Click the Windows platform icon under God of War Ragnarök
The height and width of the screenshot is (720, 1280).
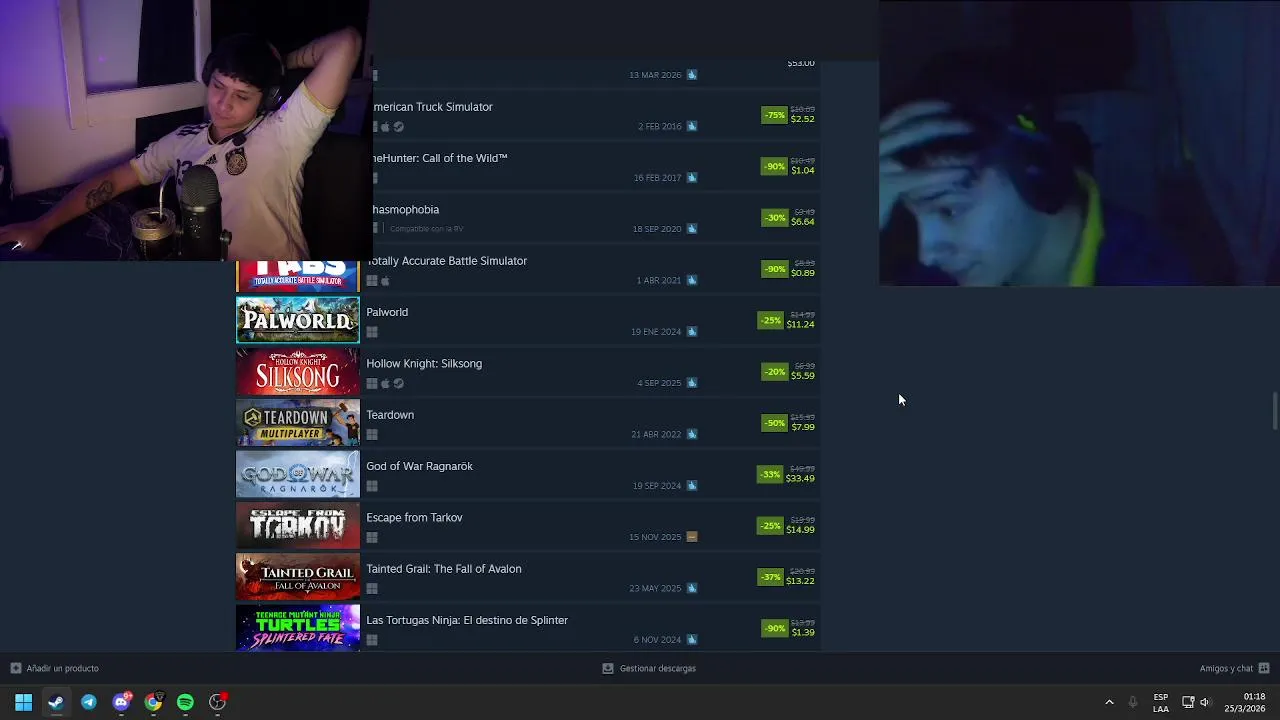tap(372, 486)
